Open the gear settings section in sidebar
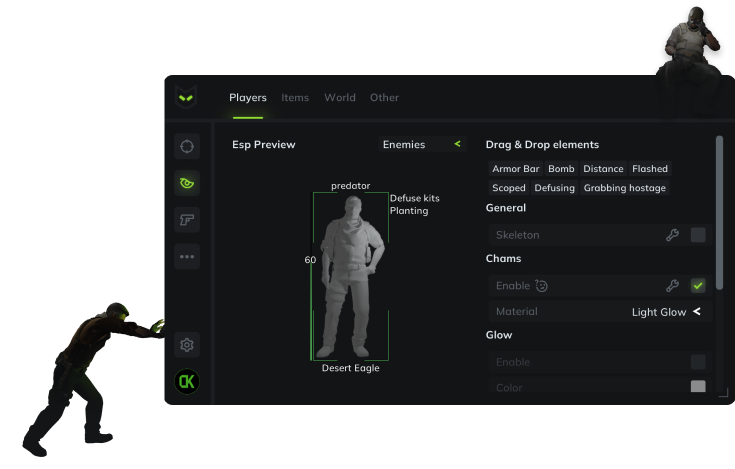The width and height of the screenshot is (735, 469). (187, 345)
